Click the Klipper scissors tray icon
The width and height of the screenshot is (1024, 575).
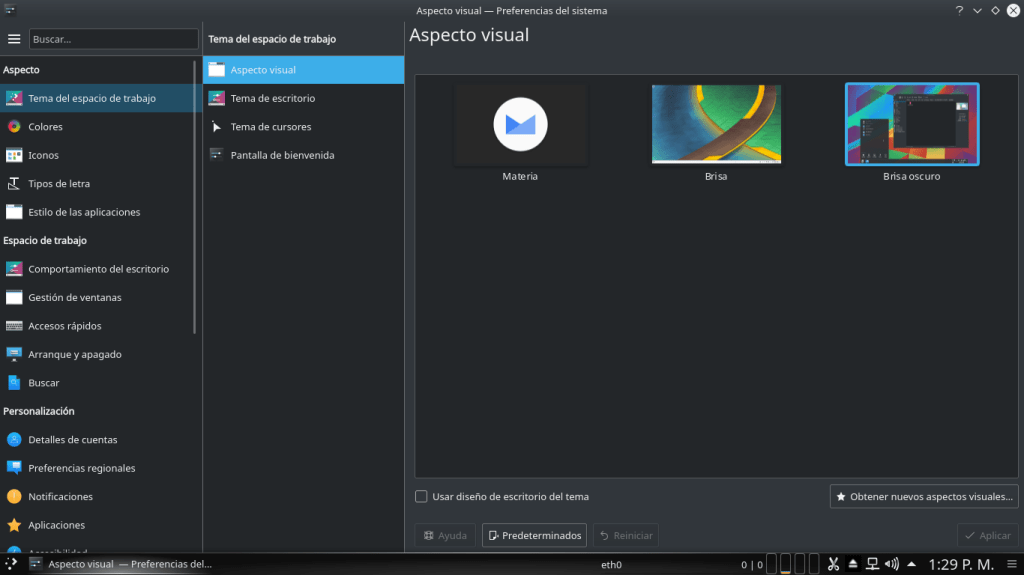point(833,564)
